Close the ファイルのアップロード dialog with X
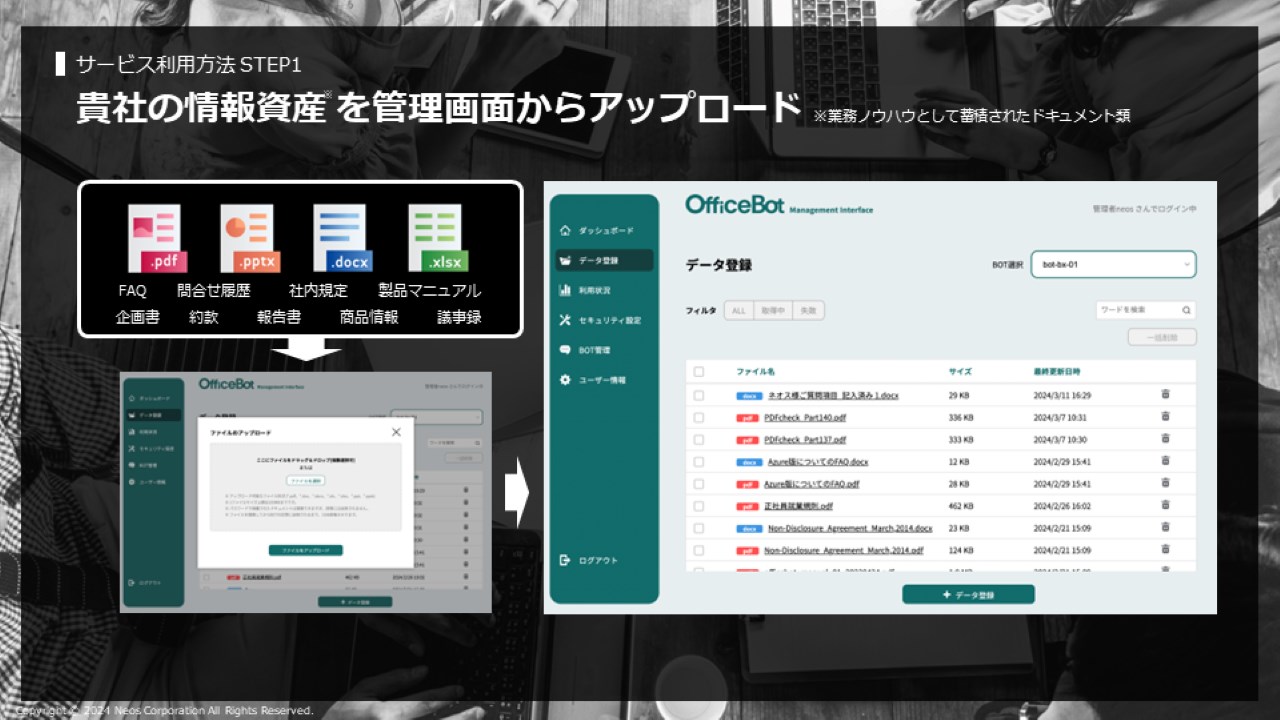This screenshot has height=720, width=1280. pos(396,432)
